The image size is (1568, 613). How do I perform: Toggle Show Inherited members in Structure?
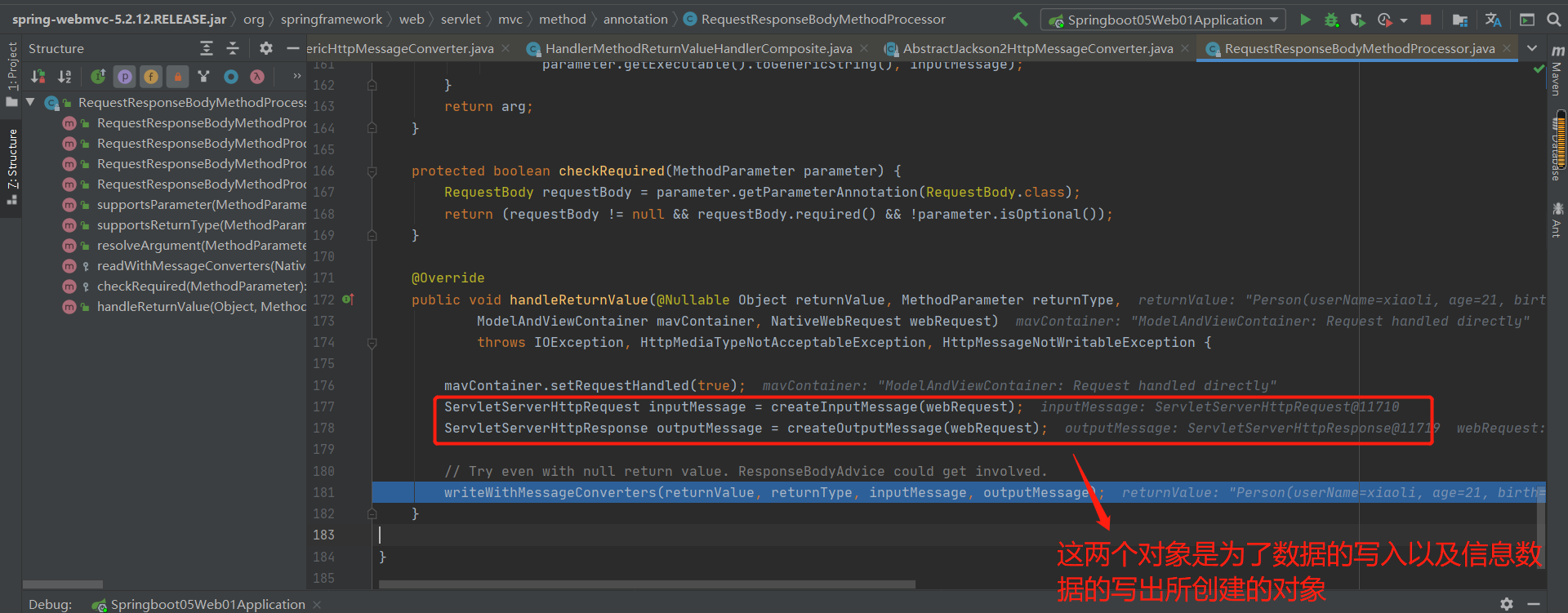coord(98,77)
